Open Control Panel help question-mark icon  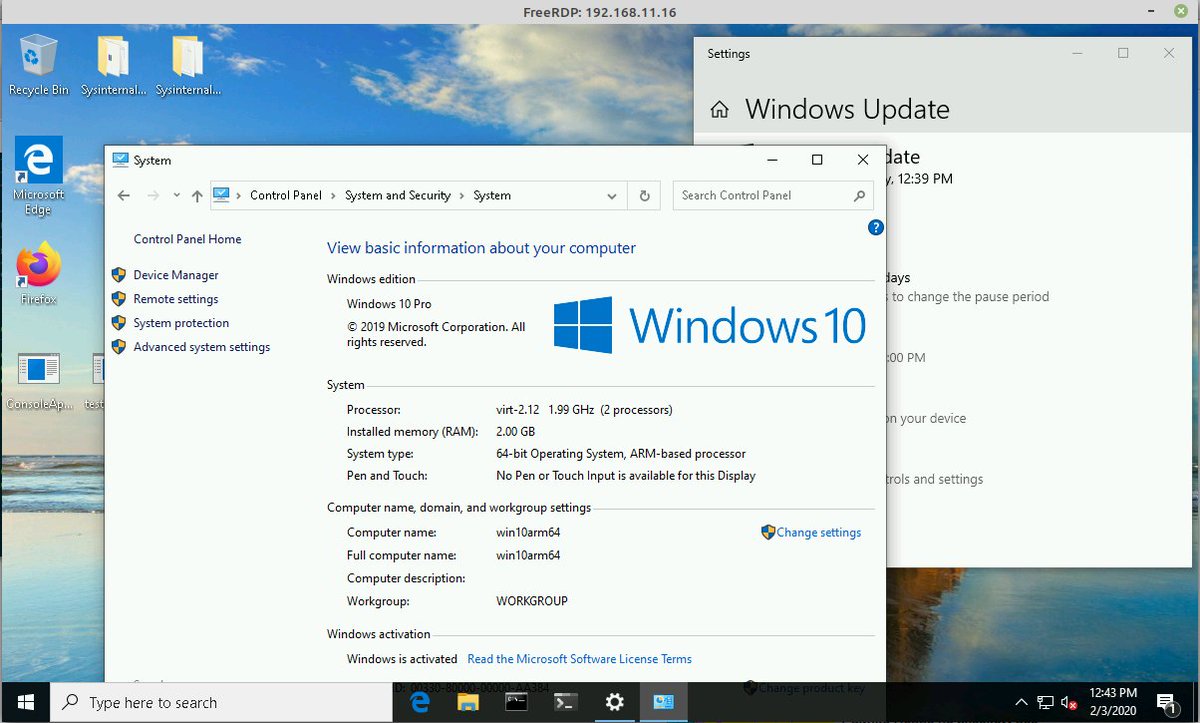click(876, 228)
